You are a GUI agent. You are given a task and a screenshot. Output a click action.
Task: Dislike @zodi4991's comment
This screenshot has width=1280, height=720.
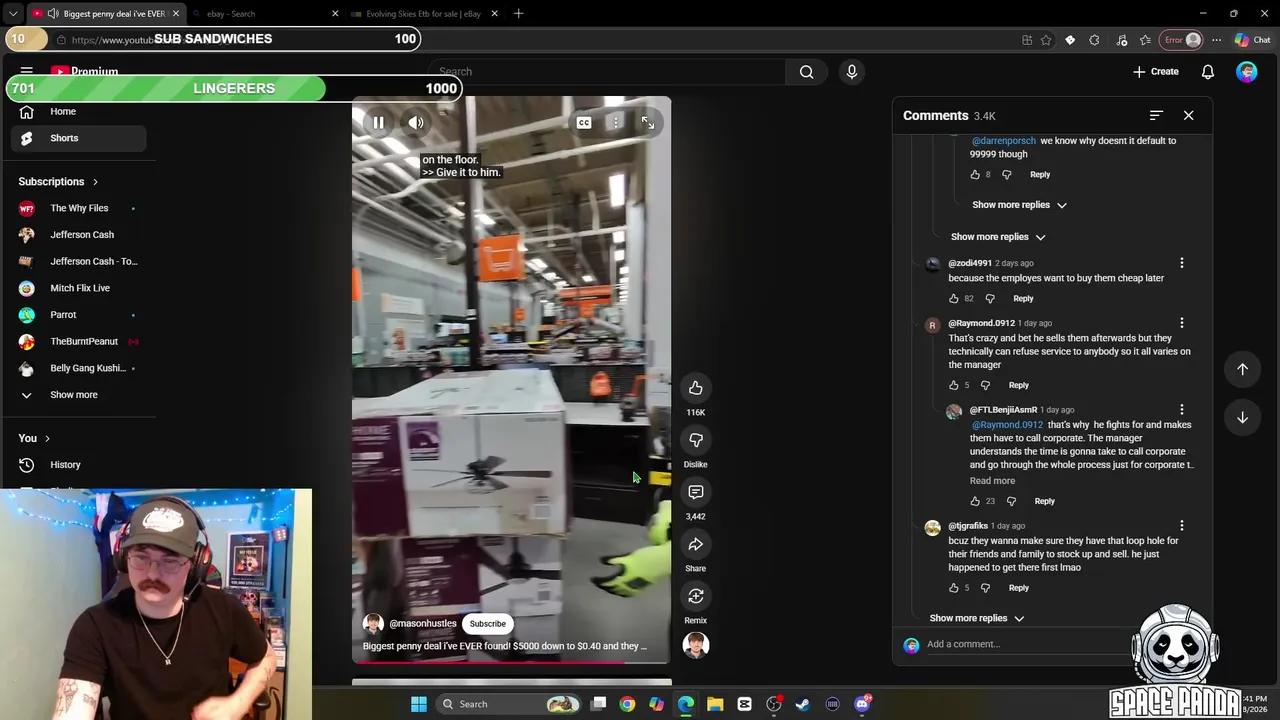click(990, 299)
